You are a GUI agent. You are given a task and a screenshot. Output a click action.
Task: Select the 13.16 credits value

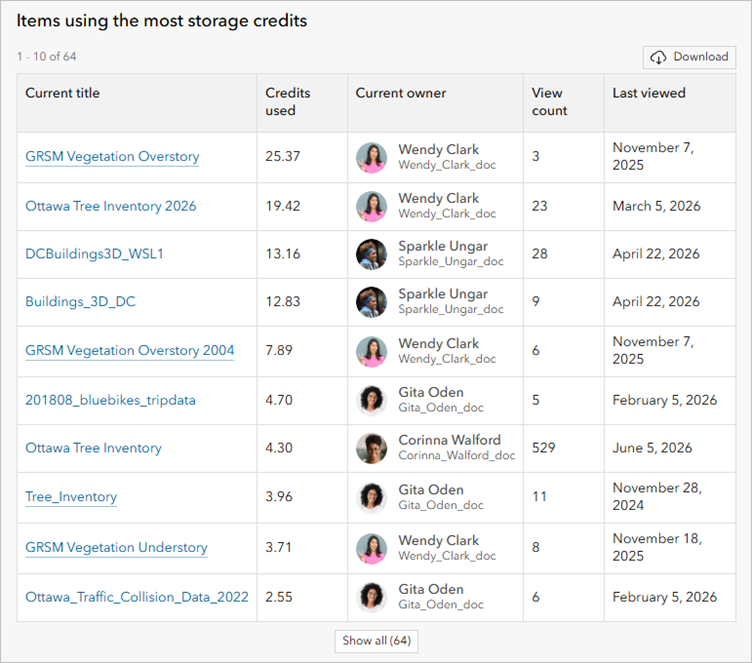tap(283, 254)
